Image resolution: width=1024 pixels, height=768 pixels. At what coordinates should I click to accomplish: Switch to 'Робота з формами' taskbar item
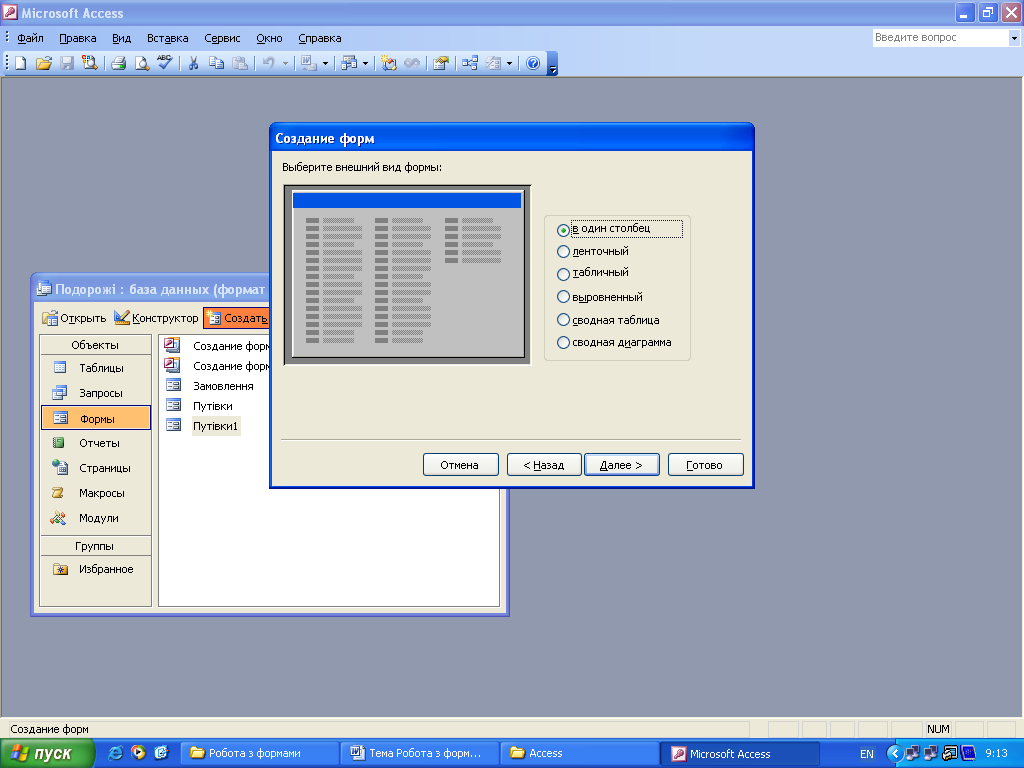259,754
